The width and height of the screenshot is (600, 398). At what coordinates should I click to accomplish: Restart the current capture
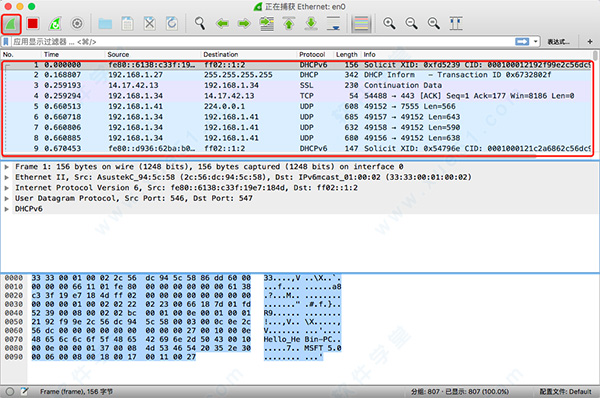point(55,24)
